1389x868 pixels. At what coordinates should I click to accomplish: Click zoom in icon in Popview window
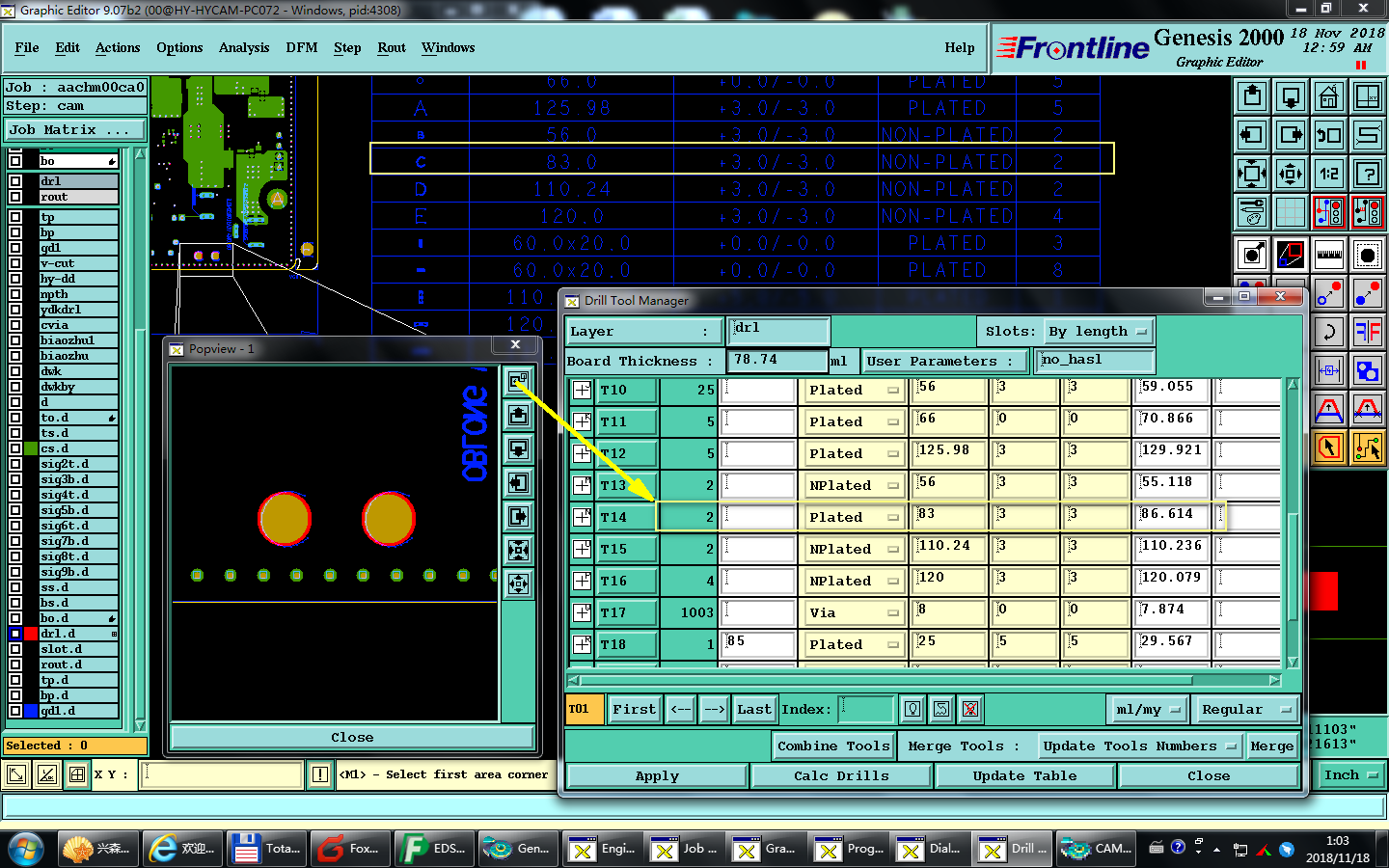click(x=519, y=551)
